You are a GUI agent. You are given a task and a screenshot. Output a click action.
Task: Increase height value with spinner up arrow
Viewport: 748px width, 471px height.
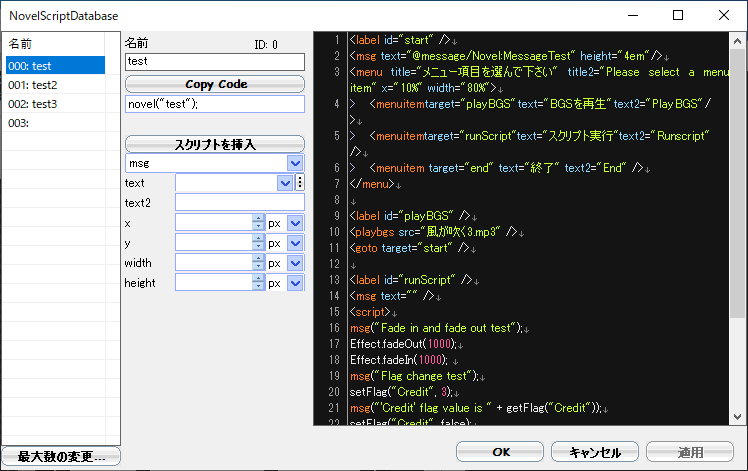pos(258,278)
